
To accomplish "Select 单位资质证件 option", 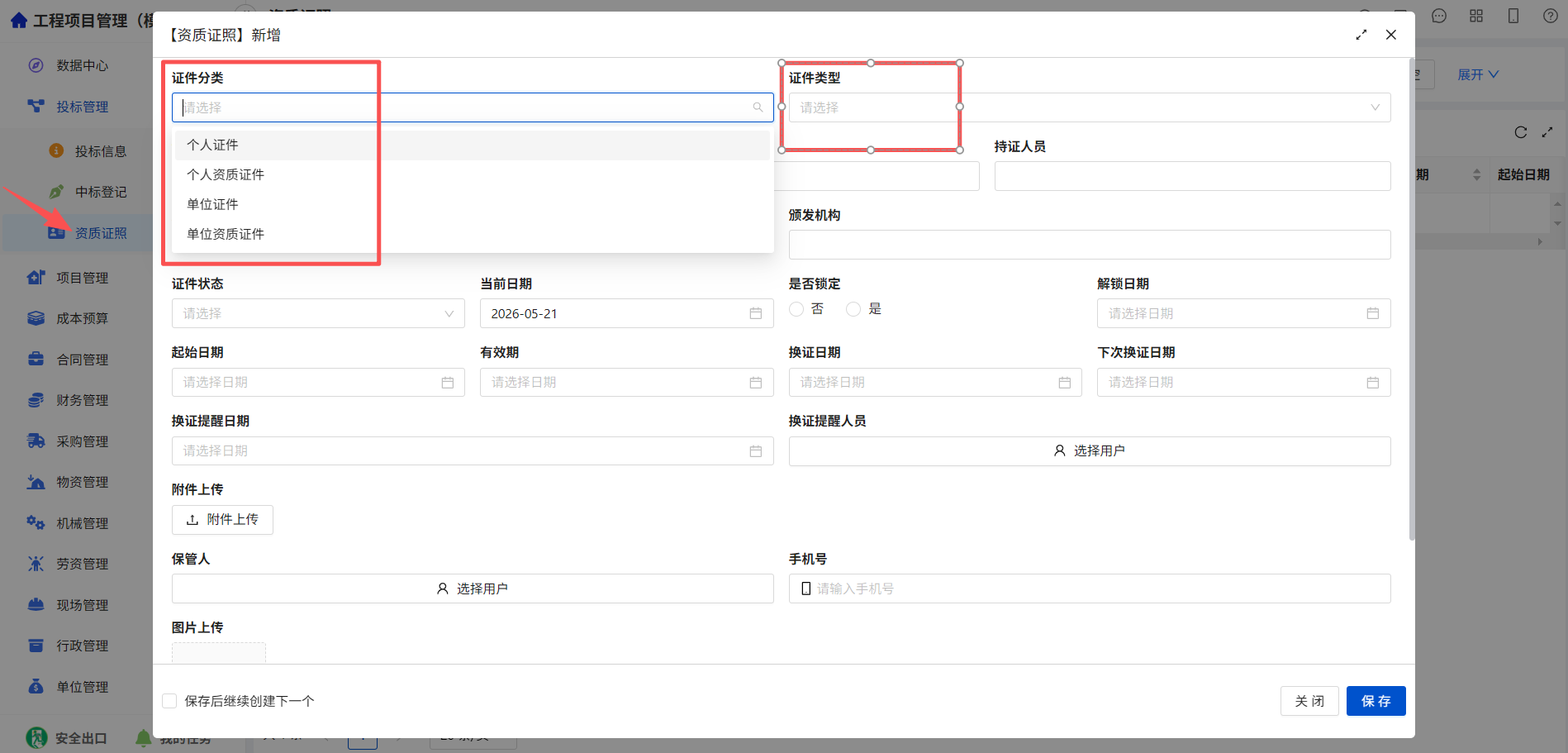I will pyautogui.click(x=472, y=234).
